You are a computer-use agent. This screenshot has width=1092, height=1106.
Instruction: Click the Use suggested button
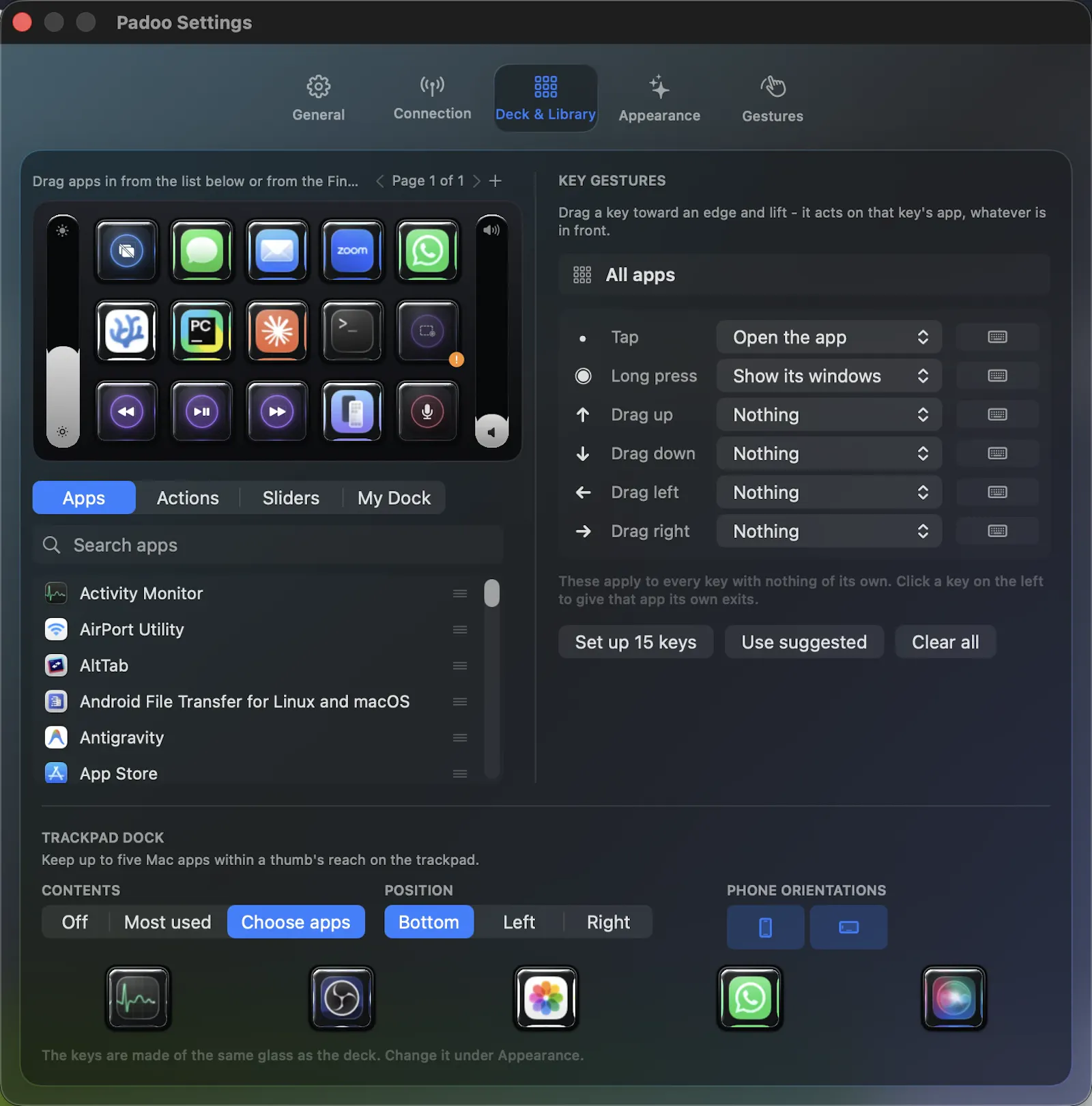pos(804,642)
